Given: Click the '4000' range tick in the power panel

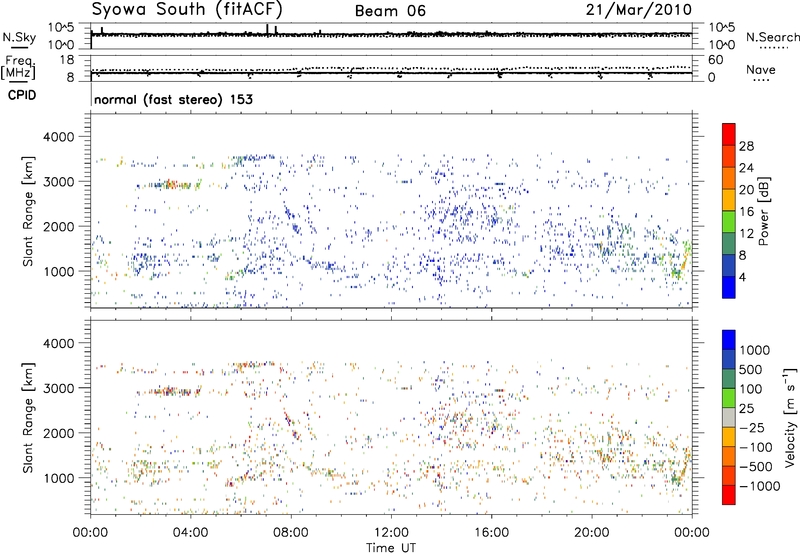Looking at the screenshot, I should click(x=58, y=137).
